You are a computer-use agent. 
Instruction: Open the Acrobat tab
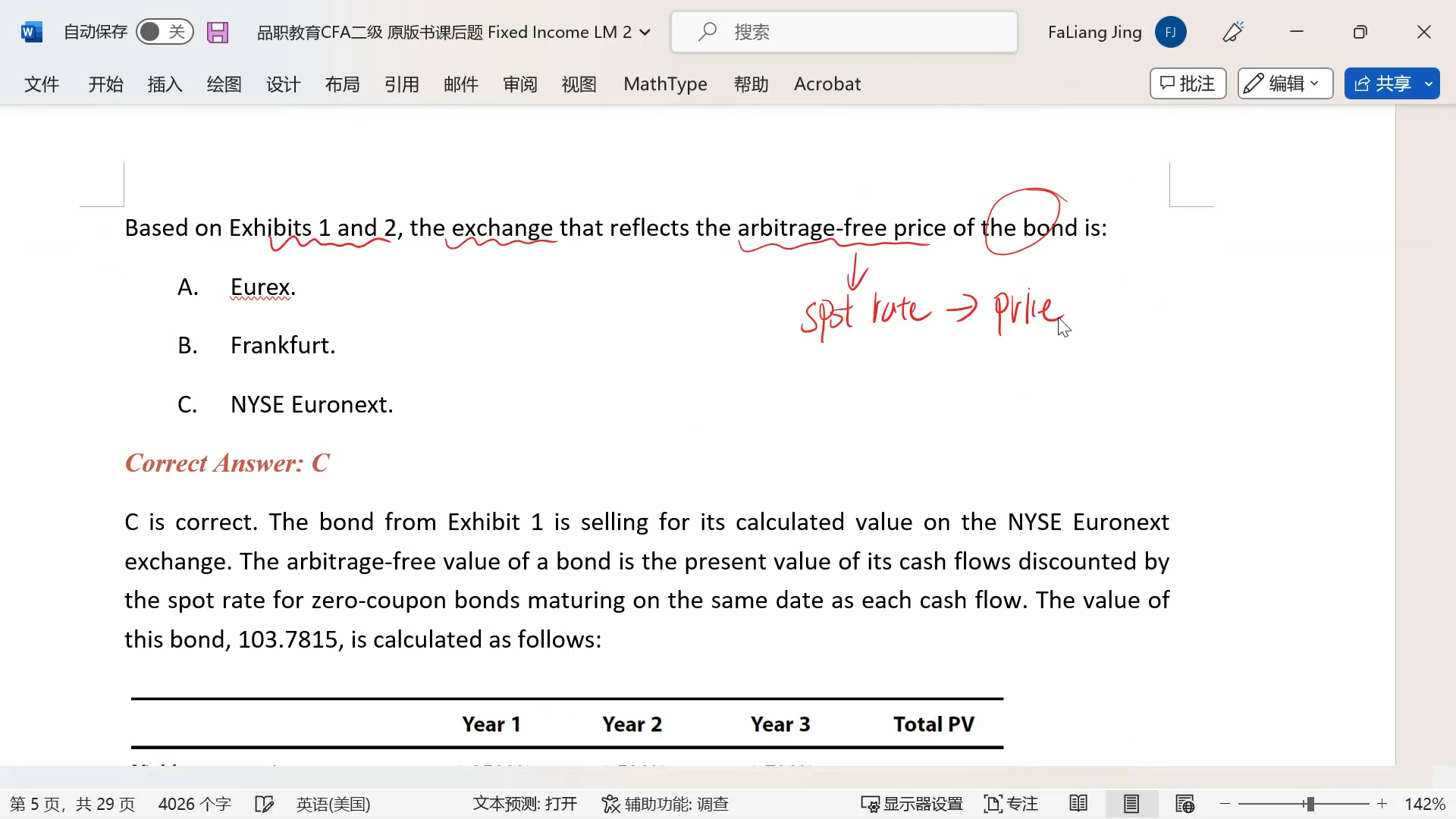(827, 84)
